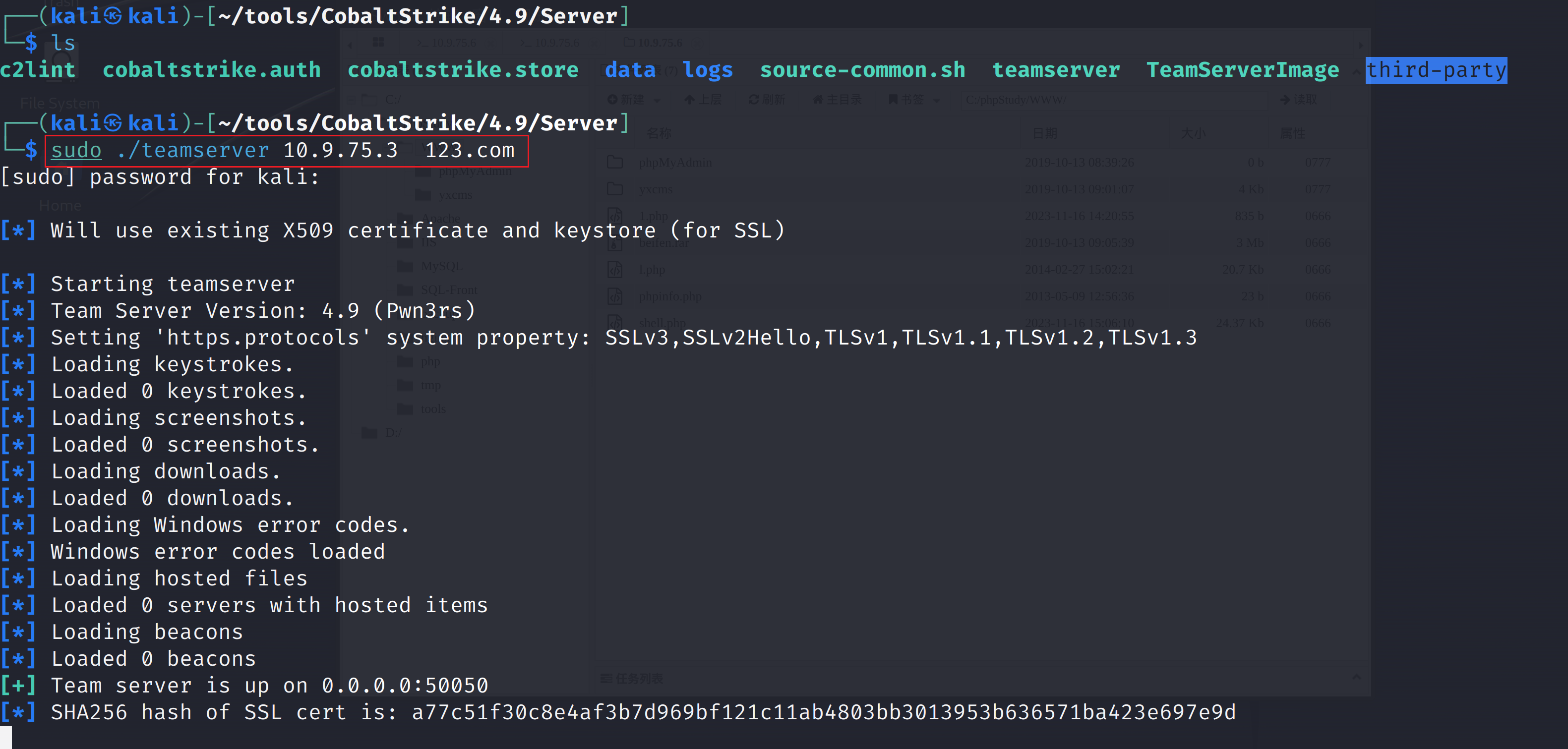Click file icon of the 20.7 Kb l.php
Viewport: 1568px width, 749px height.
(x=615, y=269)
